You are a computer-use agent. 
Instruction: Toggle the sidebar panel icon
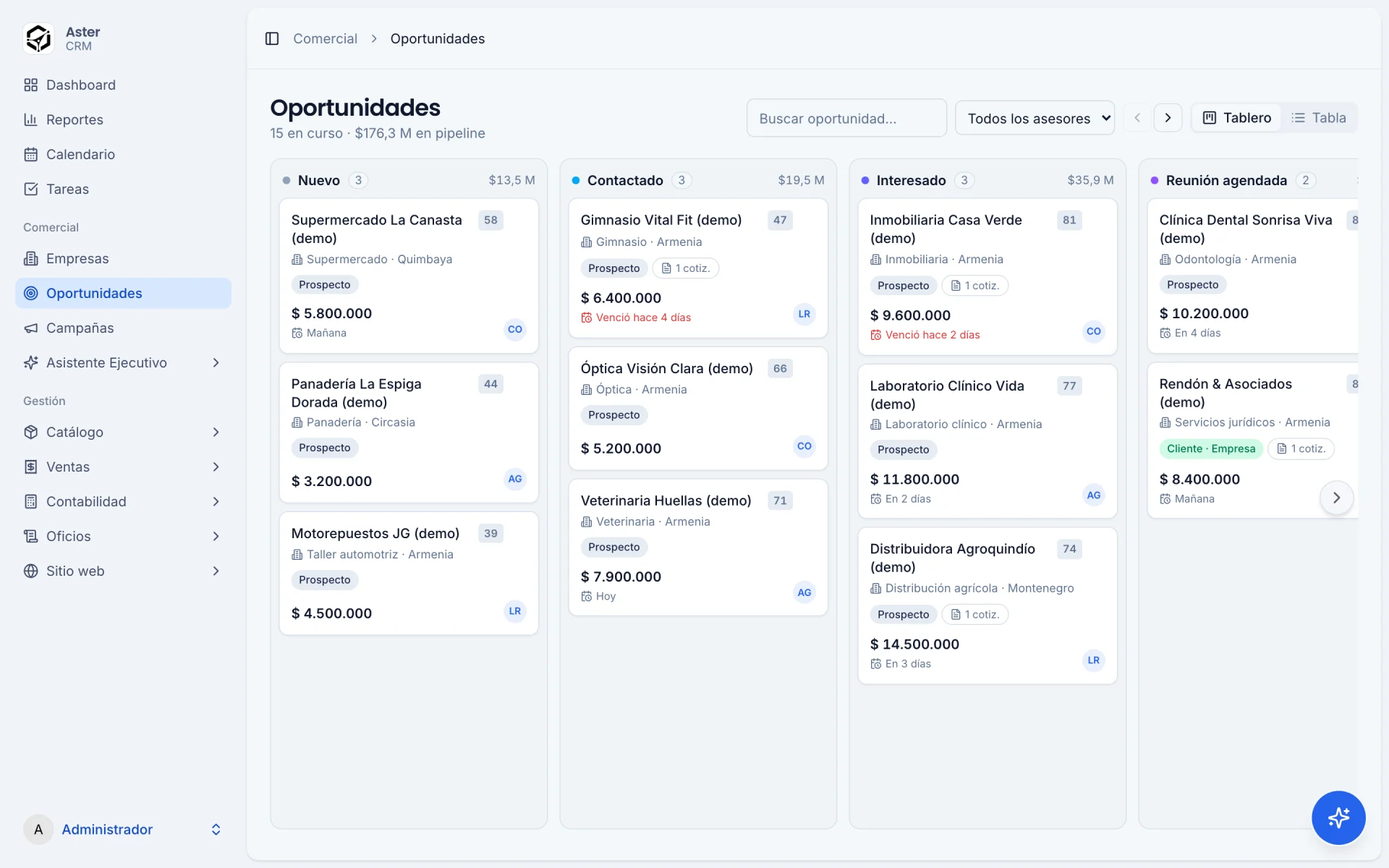272,38
